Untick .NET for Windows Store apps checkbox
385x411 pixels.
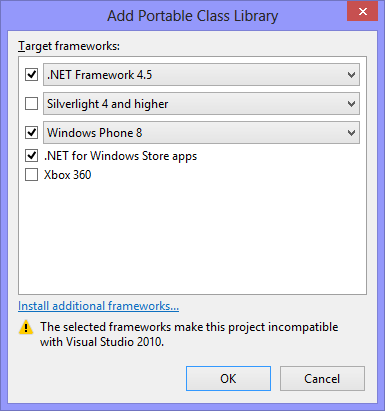coord(32,155)
